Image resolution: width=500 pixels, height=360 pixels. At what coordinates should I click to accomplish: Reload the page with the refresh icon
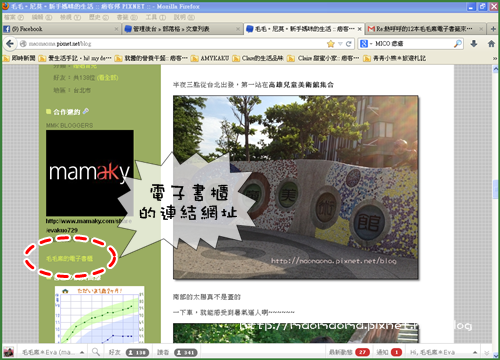(349, 44)
